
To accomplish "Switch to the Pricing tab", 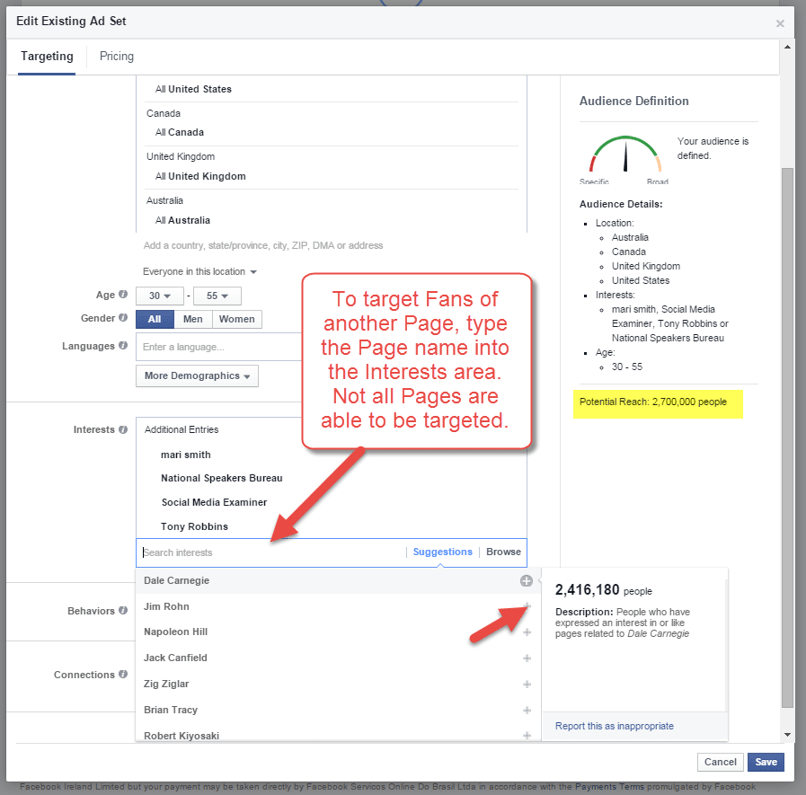I will [x=117, y=56].
